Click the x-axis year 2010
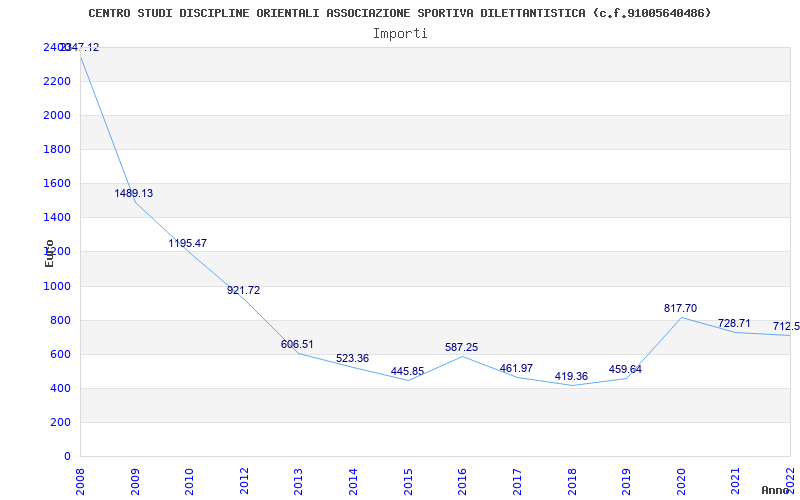This screenshot has width=800, height=500. pyautogui.click(x=189, y=481)
